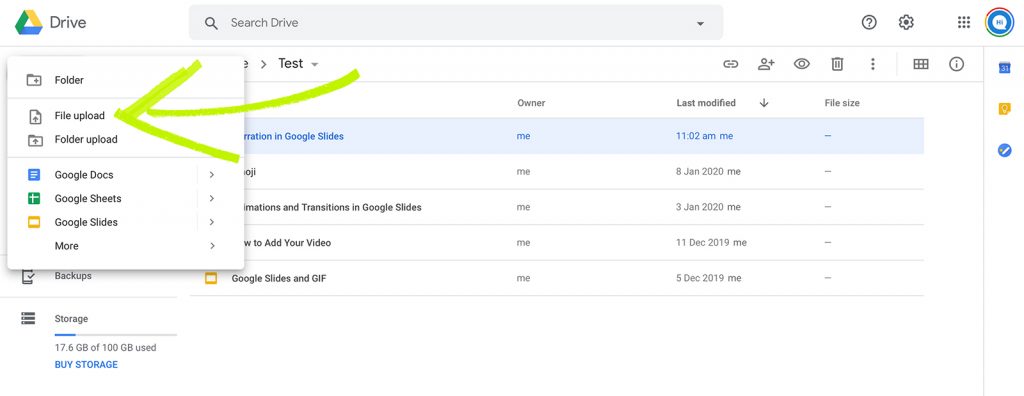The width and height of the screenshot is (1024, 396).
Task: Expand the Google Slides submenu arrow
Action: pyautogui.click(x=212, y=222)
